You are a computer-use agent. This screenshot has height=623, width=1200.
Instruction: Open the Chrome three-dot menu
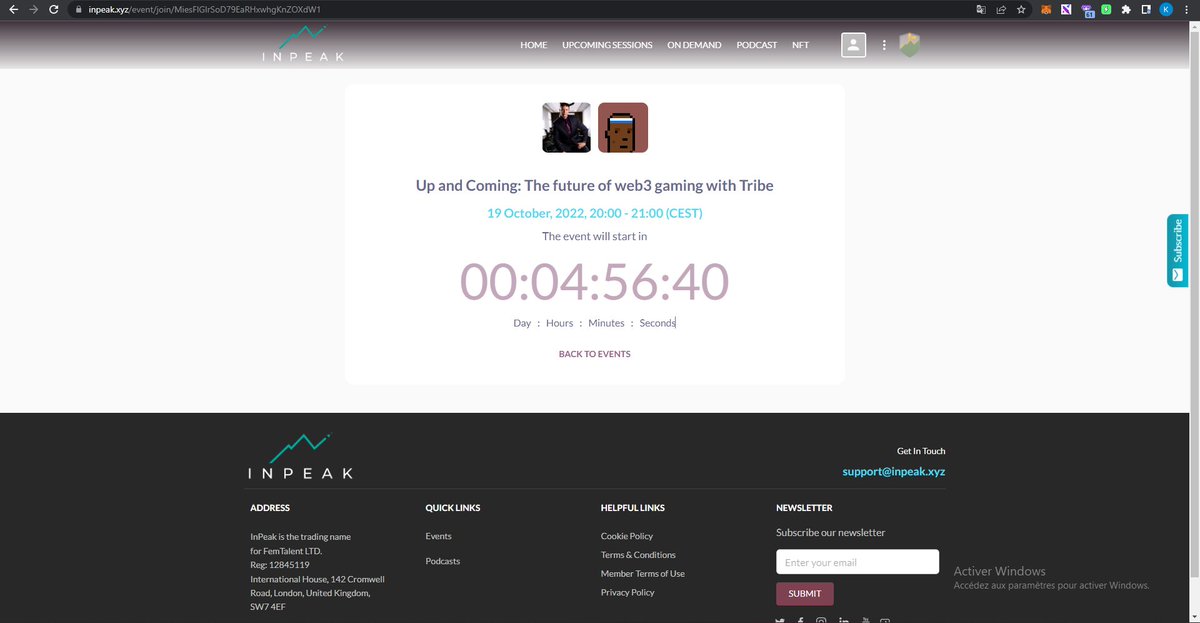coord(1187,9)
